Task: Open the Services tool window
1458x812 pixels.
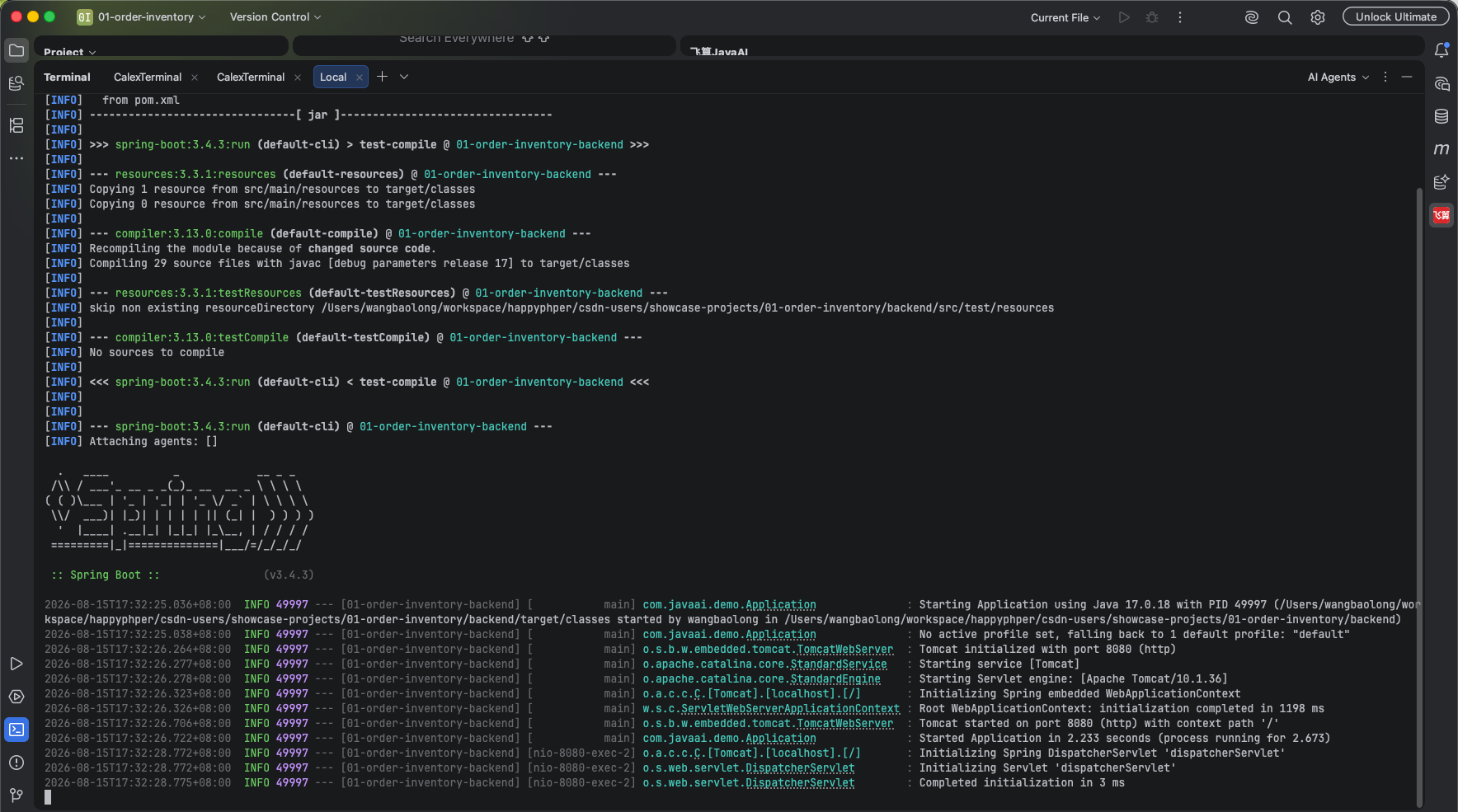Action: [16, 697]
